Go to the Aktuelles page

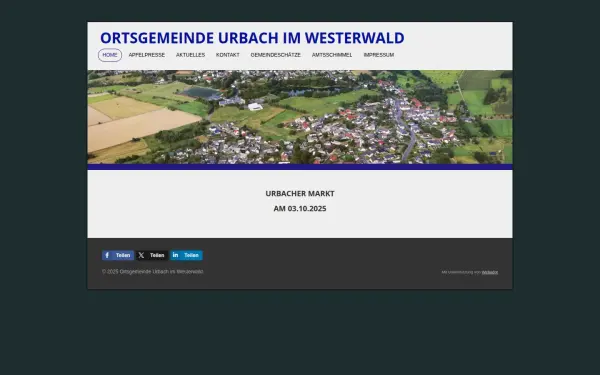pyautogui.click(x=191, y=55)
